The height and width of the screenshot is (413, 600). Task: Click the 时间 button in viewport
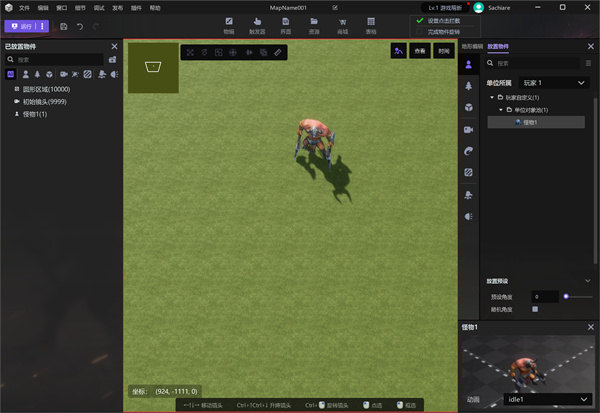pos(443,50)
